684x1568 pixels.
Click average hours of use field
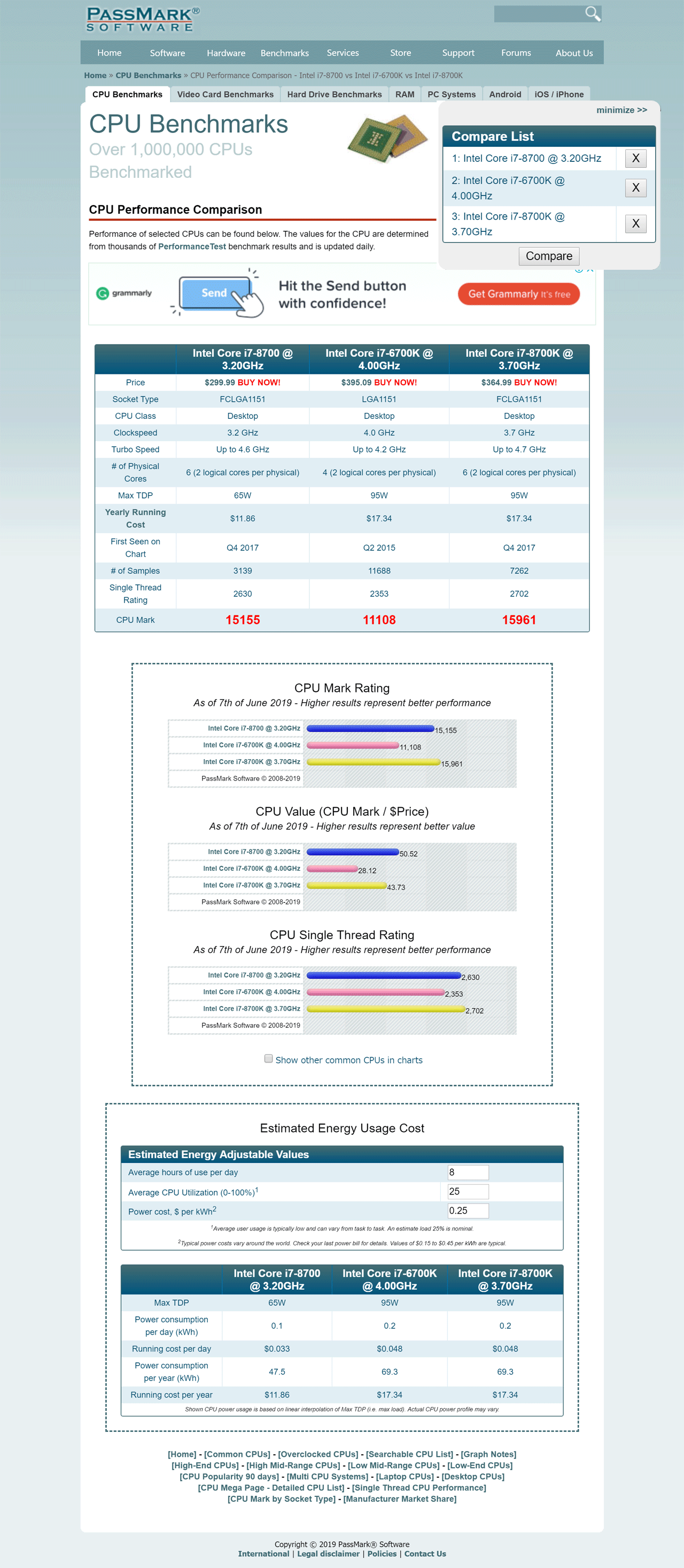(468, 1172)
